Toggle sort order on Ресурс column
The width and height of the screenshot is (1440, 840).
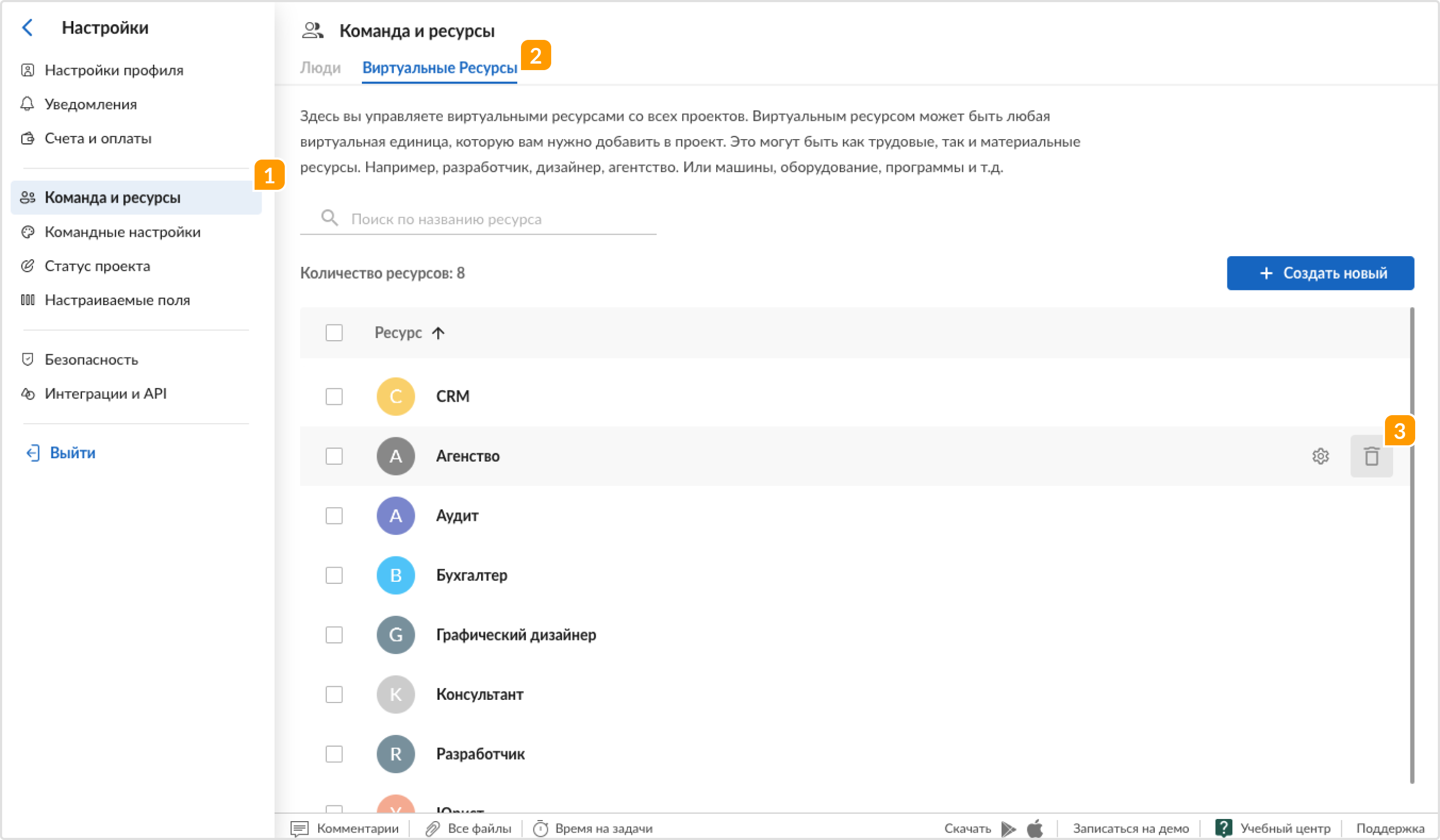click(x=409, y=333)
